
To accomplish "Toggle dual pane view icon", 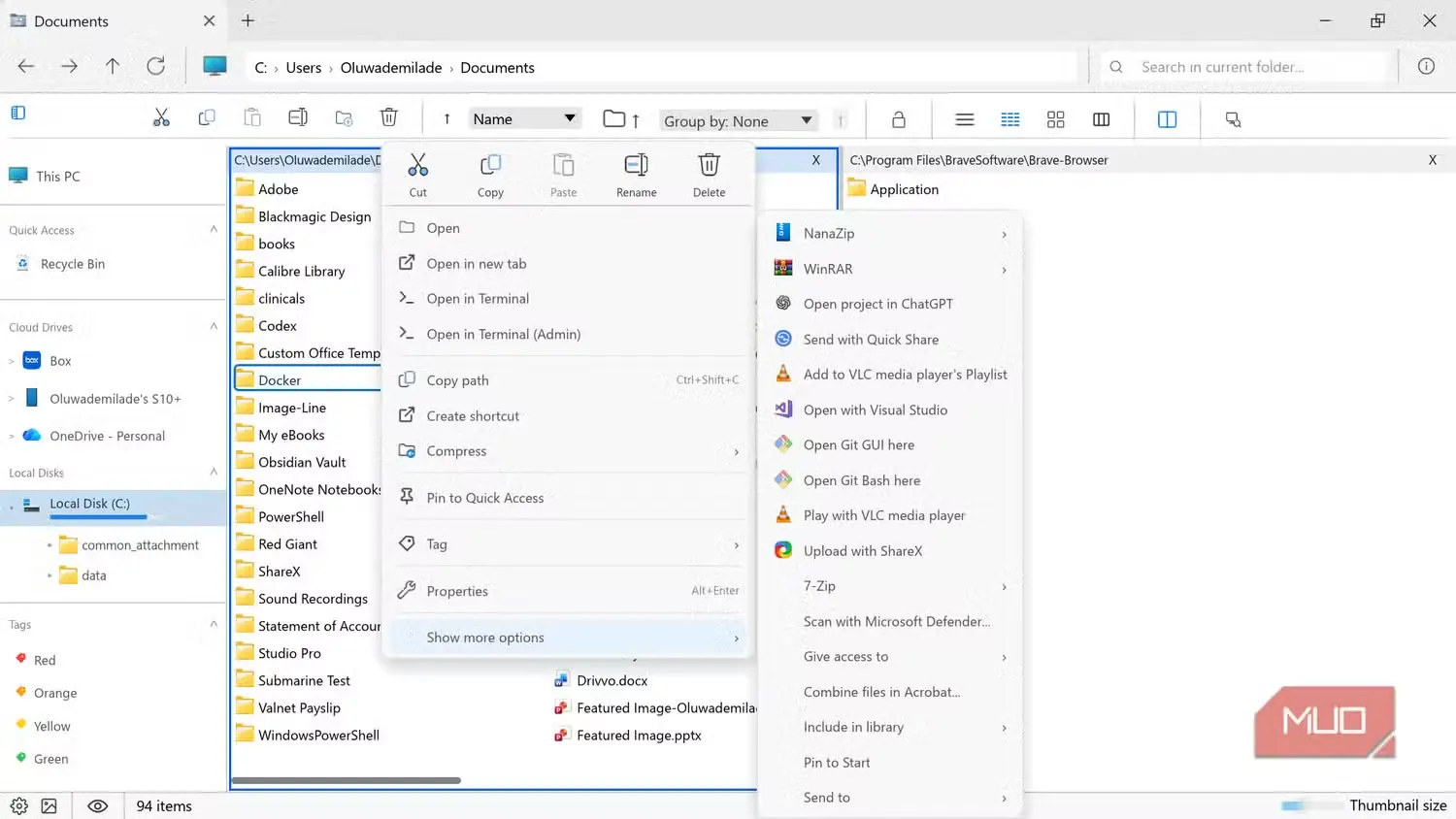I will tap(1167, 119).
